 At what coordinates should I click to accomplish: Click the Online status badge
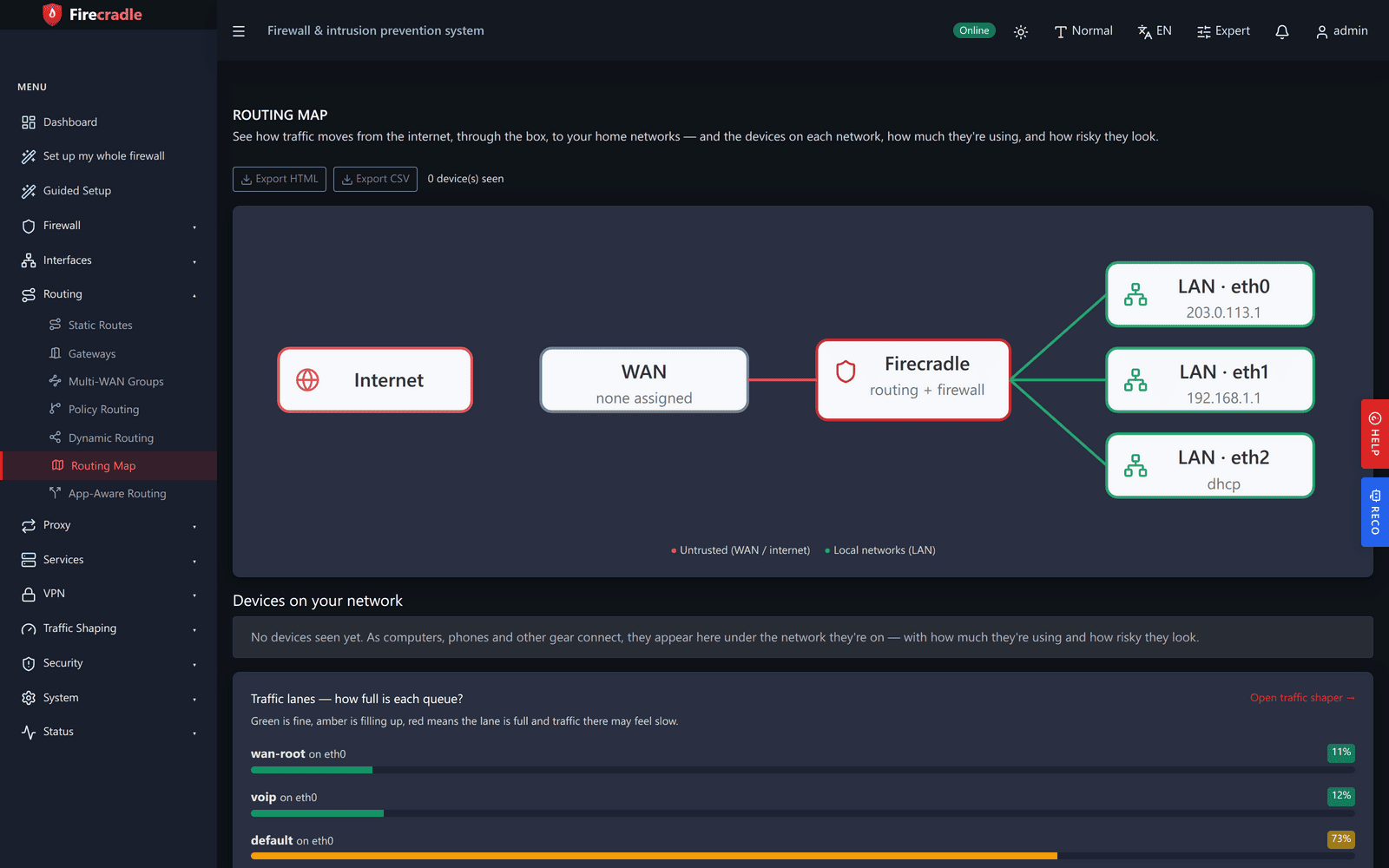click(974, 30)
